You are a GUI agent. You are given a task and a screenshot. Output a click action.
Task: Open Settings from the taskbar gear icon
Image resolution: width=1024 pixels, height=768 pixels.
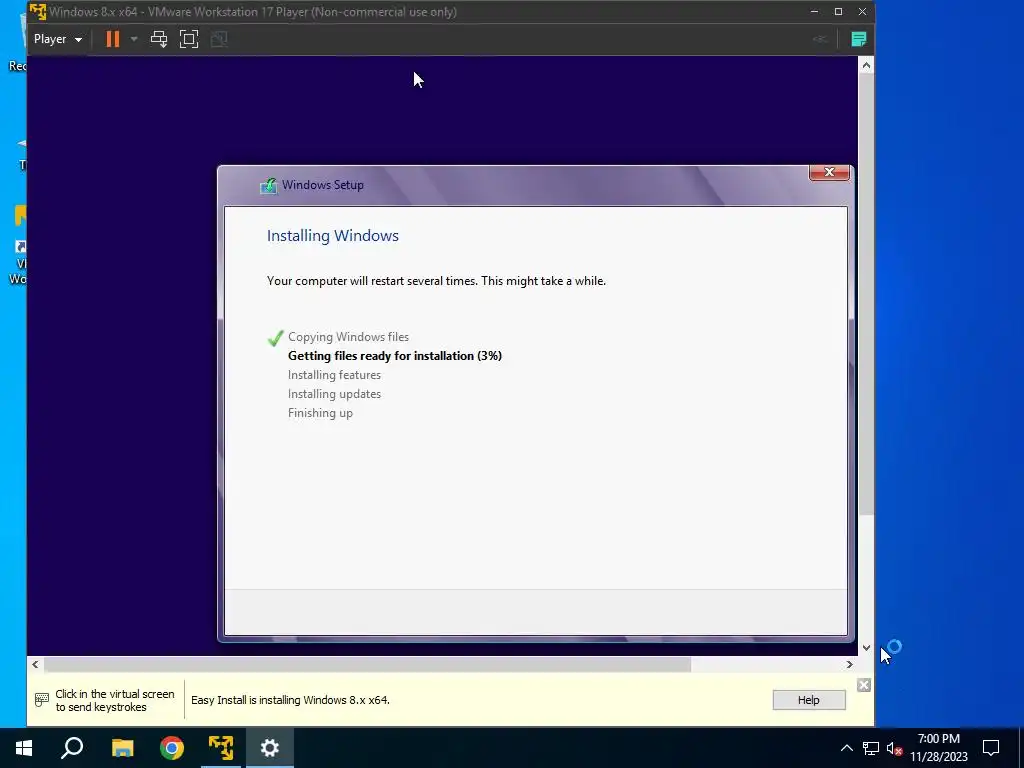point(270,748)
